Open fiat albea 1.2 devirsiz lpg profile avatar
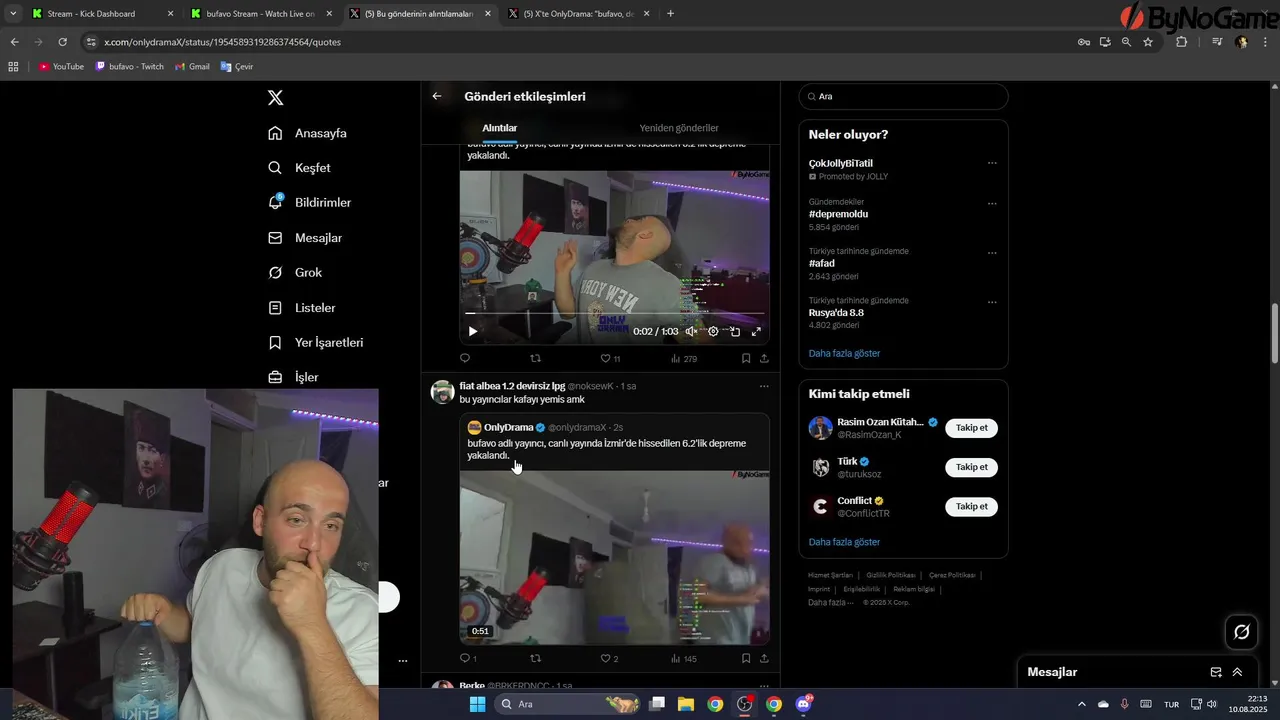1280x720 pixels. [x=442, y=392]
